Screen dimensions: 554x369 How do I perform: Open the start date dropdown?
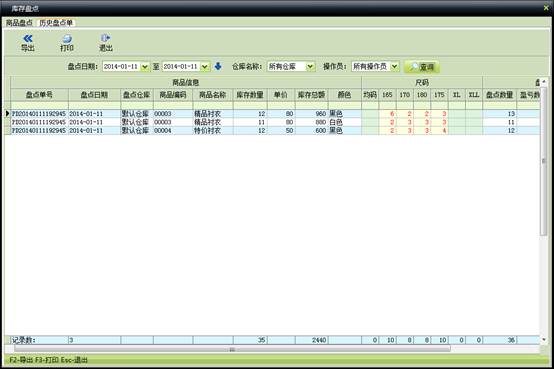click(x=145, y=67)
